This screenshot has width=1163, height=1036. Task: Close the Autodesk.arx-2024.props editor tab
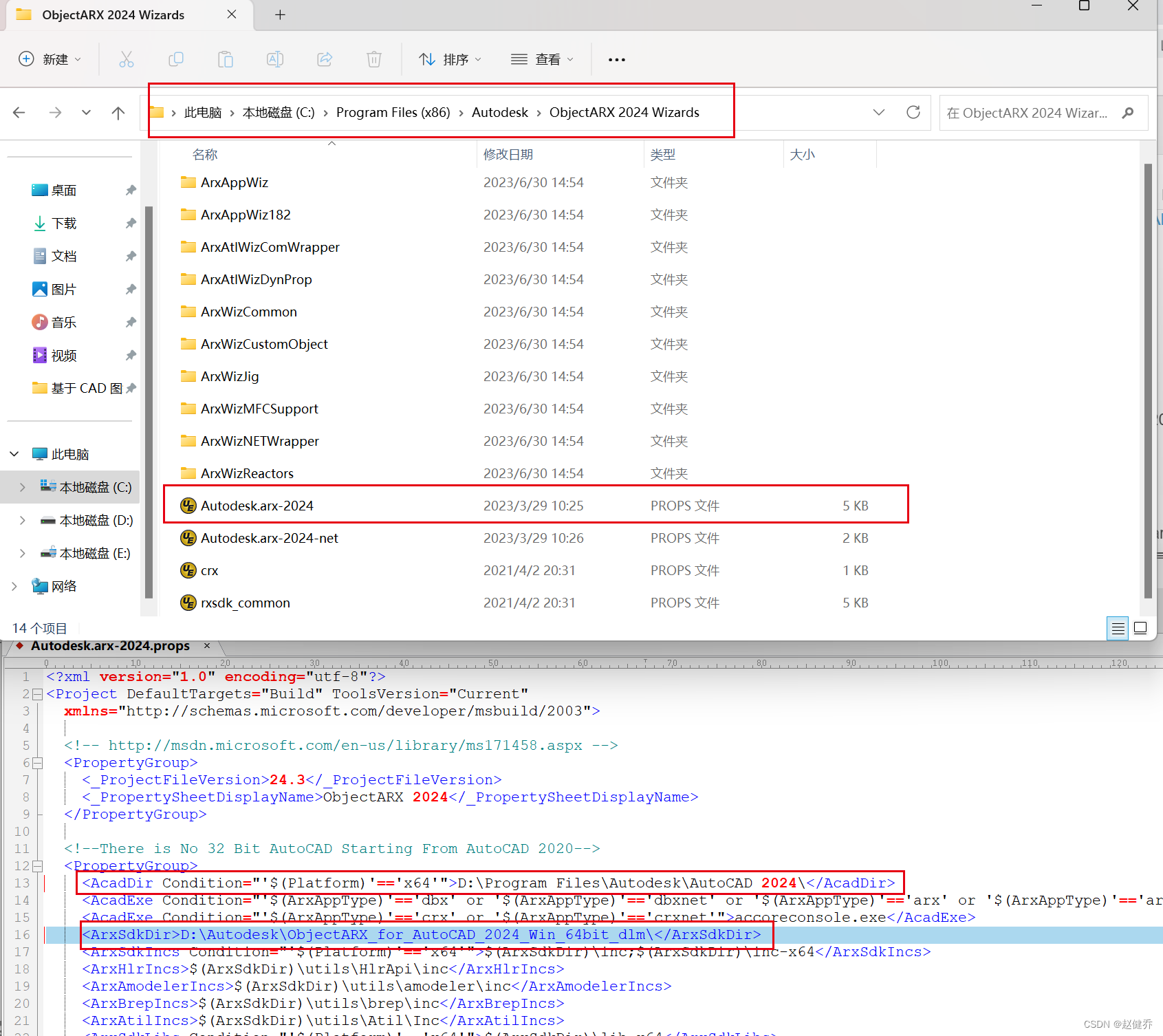[x=206, y=646]
